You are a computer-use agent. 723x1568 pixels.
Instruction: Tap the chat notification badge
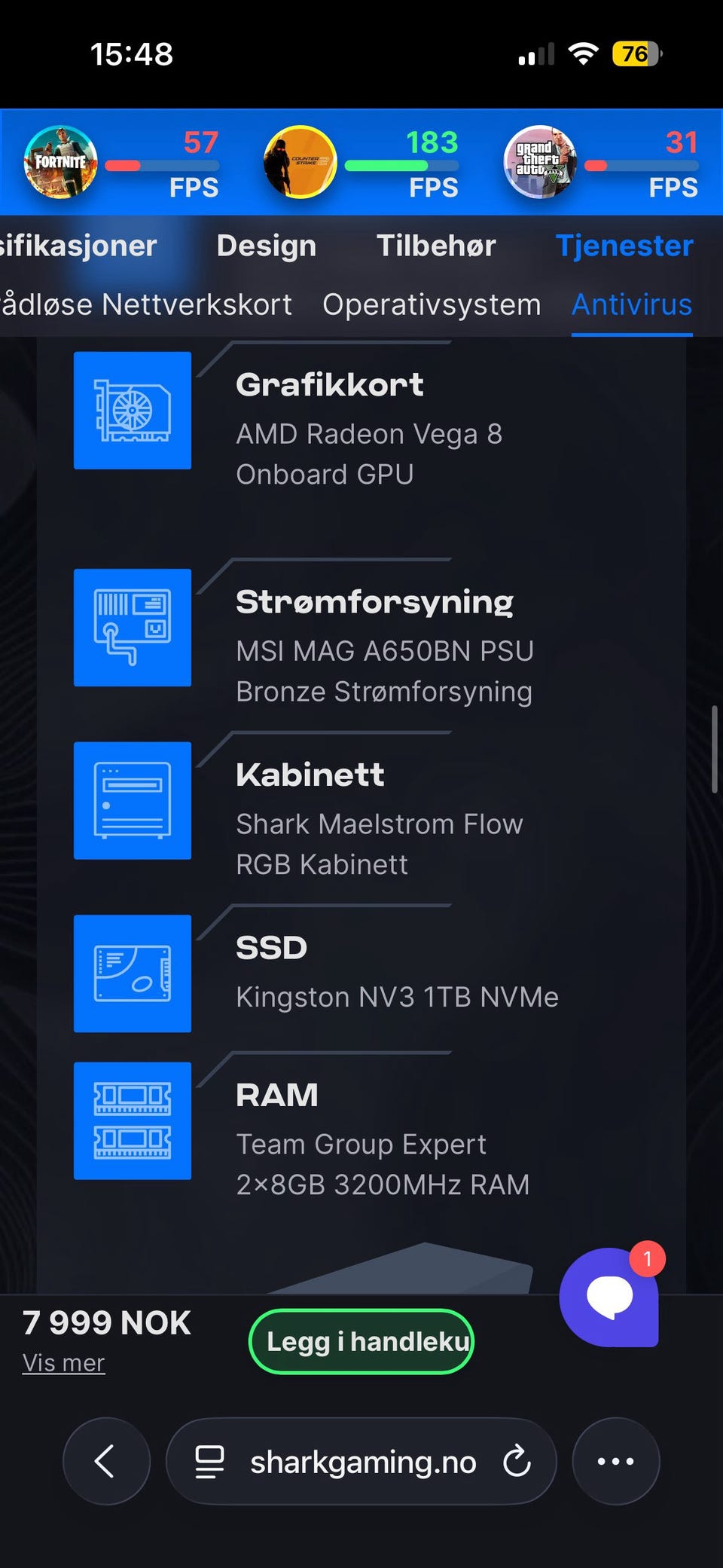pos(647,1258)
